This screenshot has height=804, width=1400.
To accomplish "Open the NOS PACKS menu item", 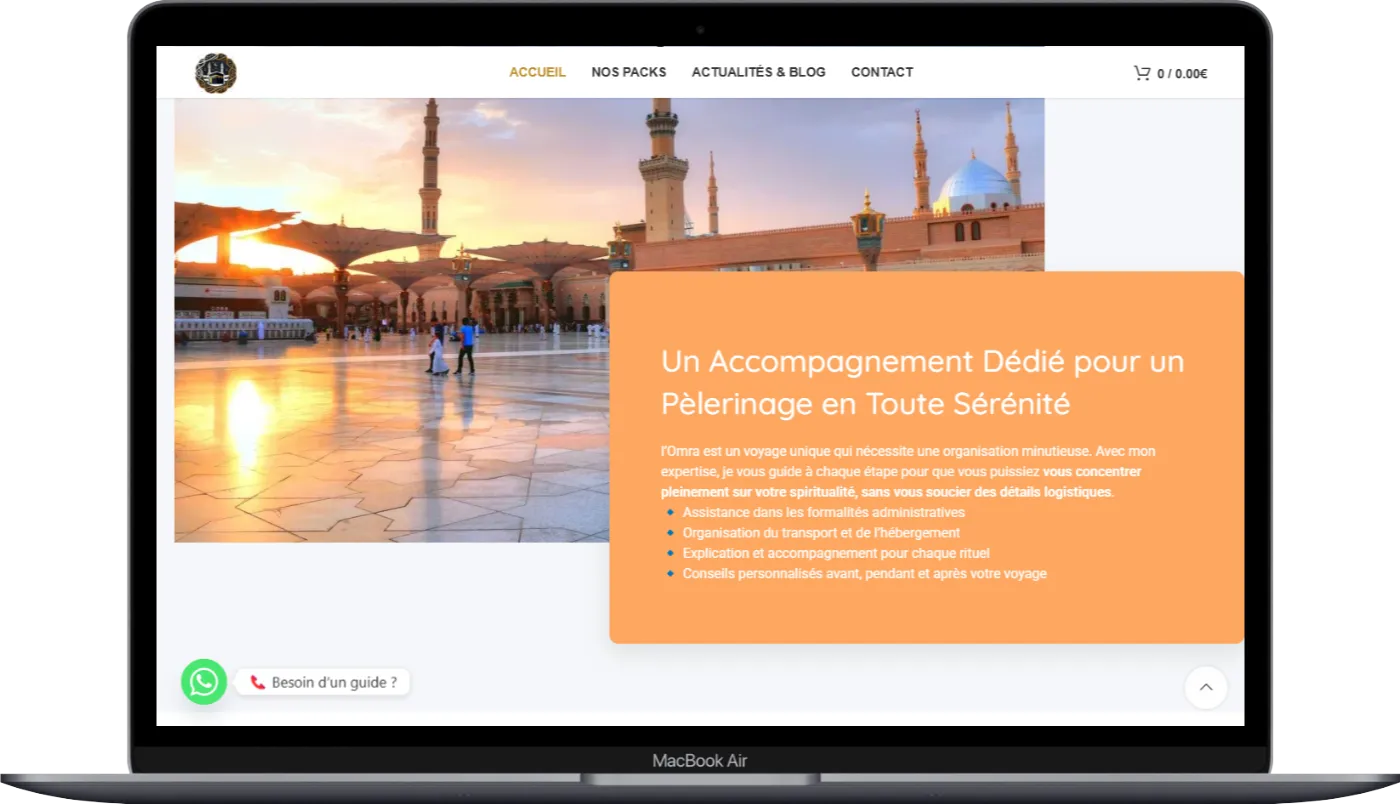I will [x=628, y=72].
